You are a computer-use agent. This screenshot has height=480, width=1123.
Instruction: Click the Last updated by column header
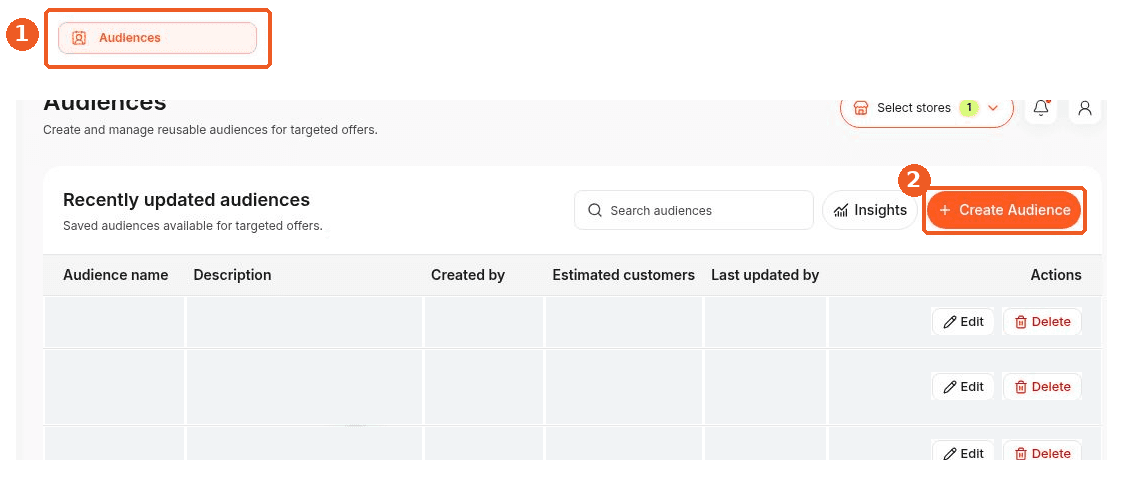point(765,275)
